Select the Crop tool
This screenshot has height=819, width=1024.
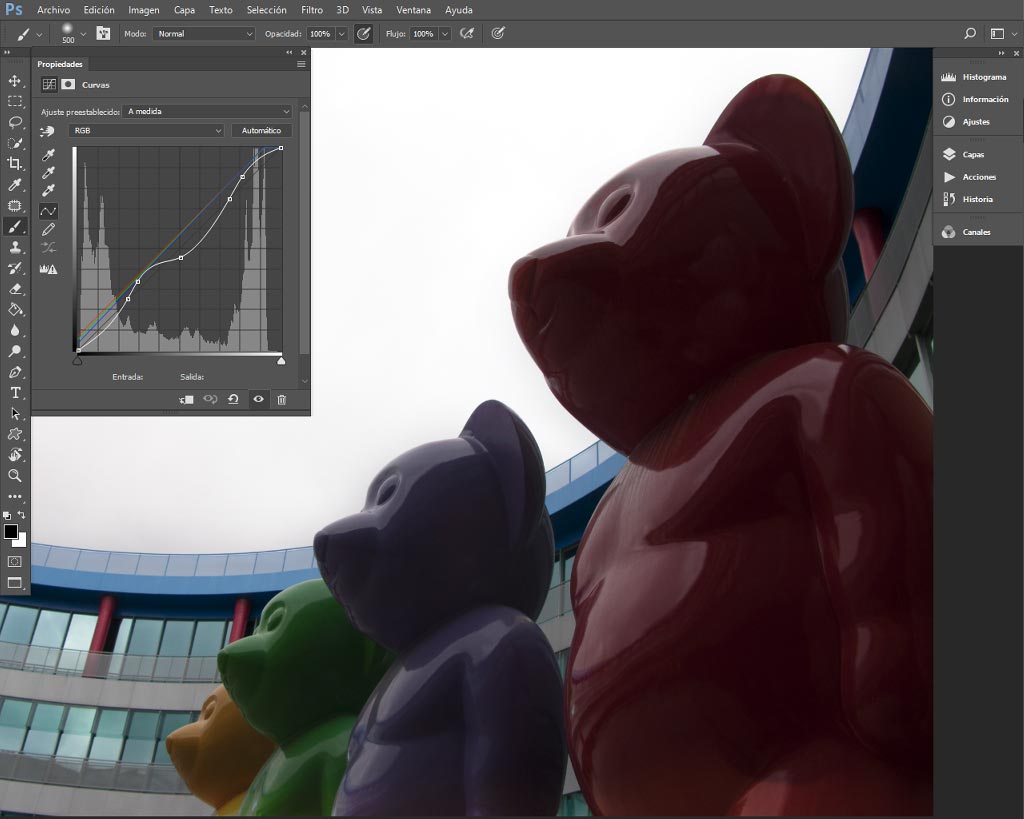click(14, 164)
